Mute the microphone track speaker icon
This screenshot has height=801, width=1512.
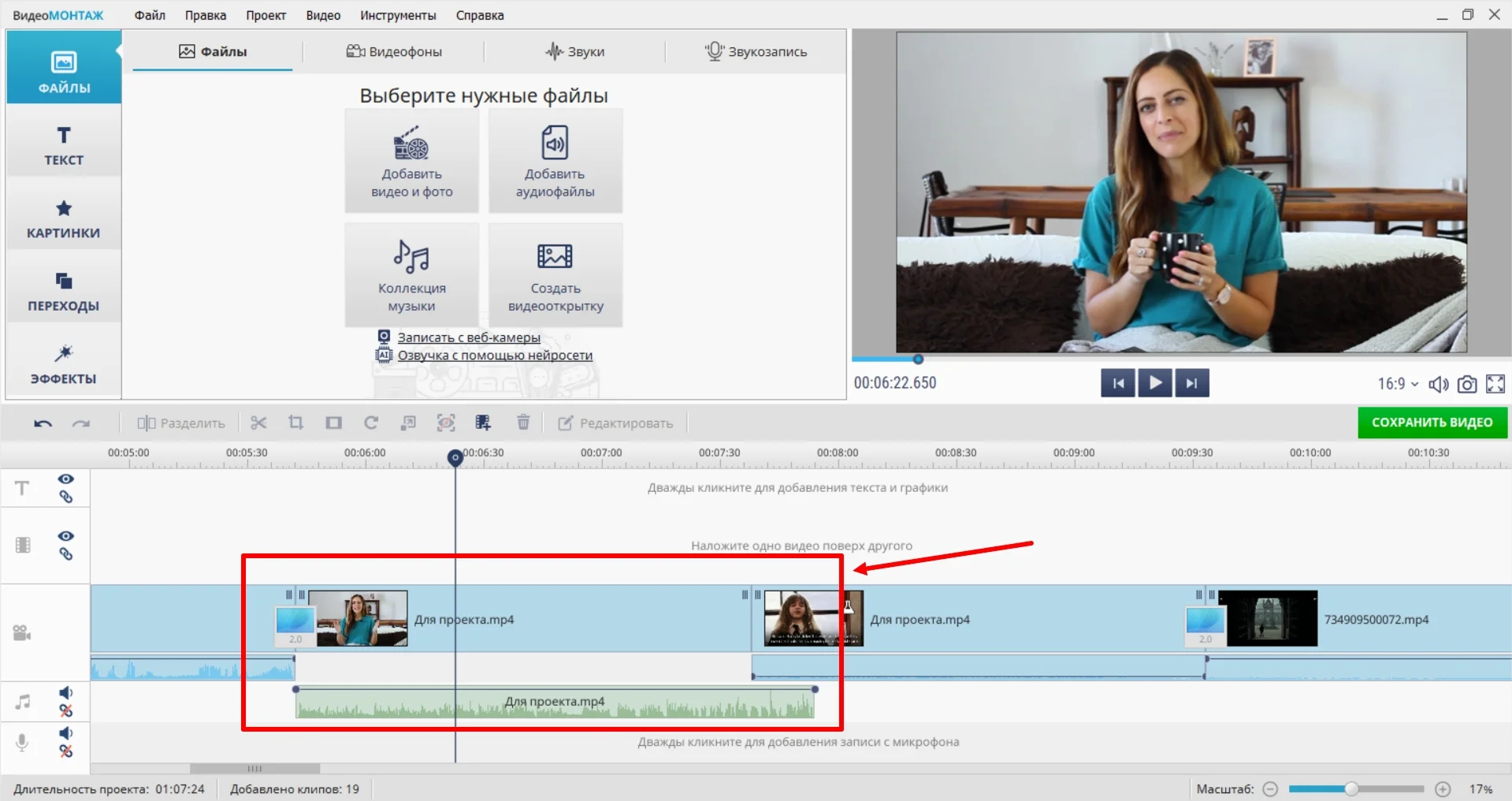click(66, 733)
